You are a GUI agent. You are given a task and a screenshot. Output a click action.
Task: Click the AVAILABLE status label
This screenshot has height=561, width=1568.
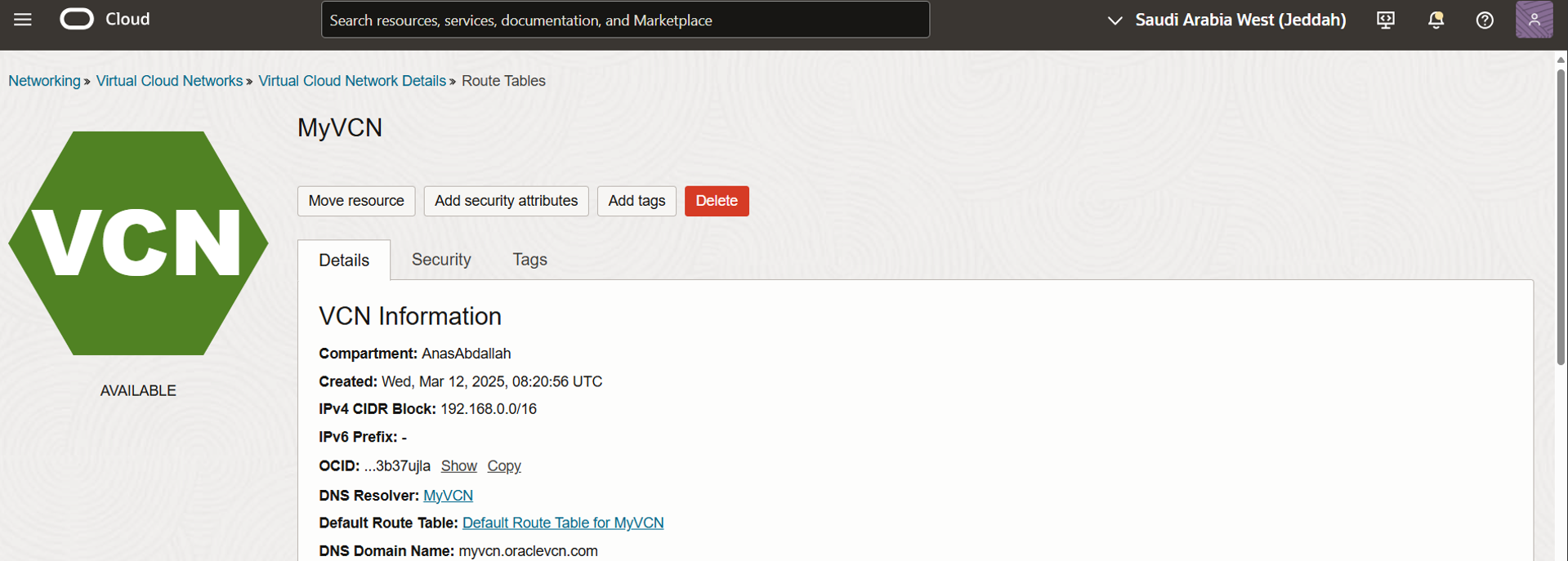click(138, 390)
